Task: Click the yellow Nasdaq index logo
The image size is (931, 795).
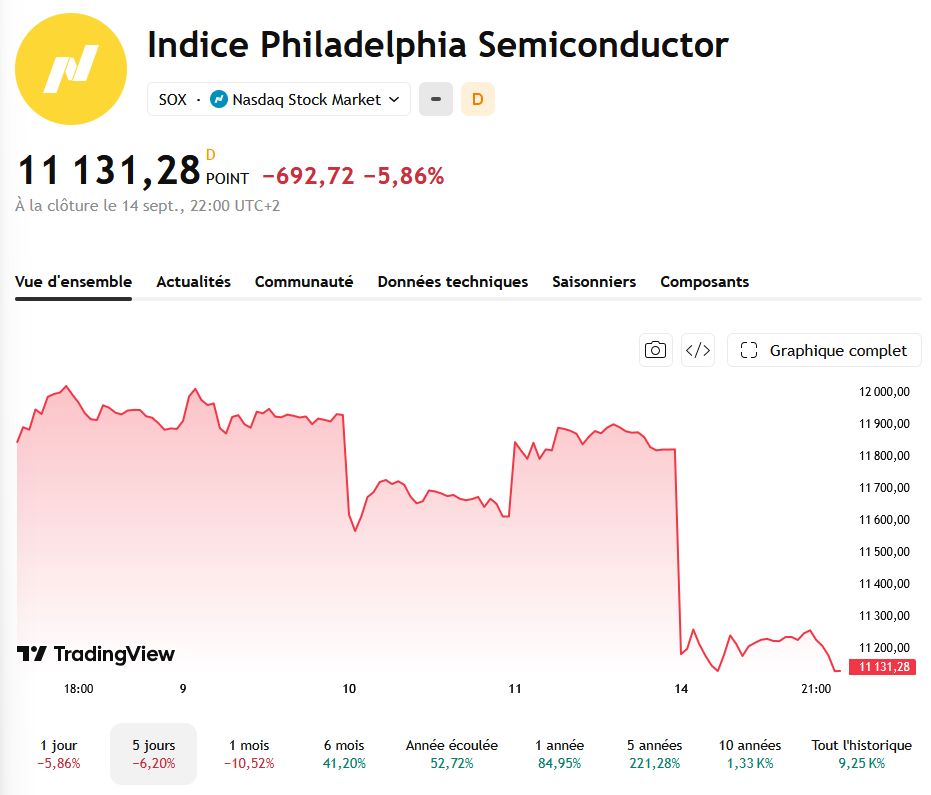Action: click(x=71, y=69)
